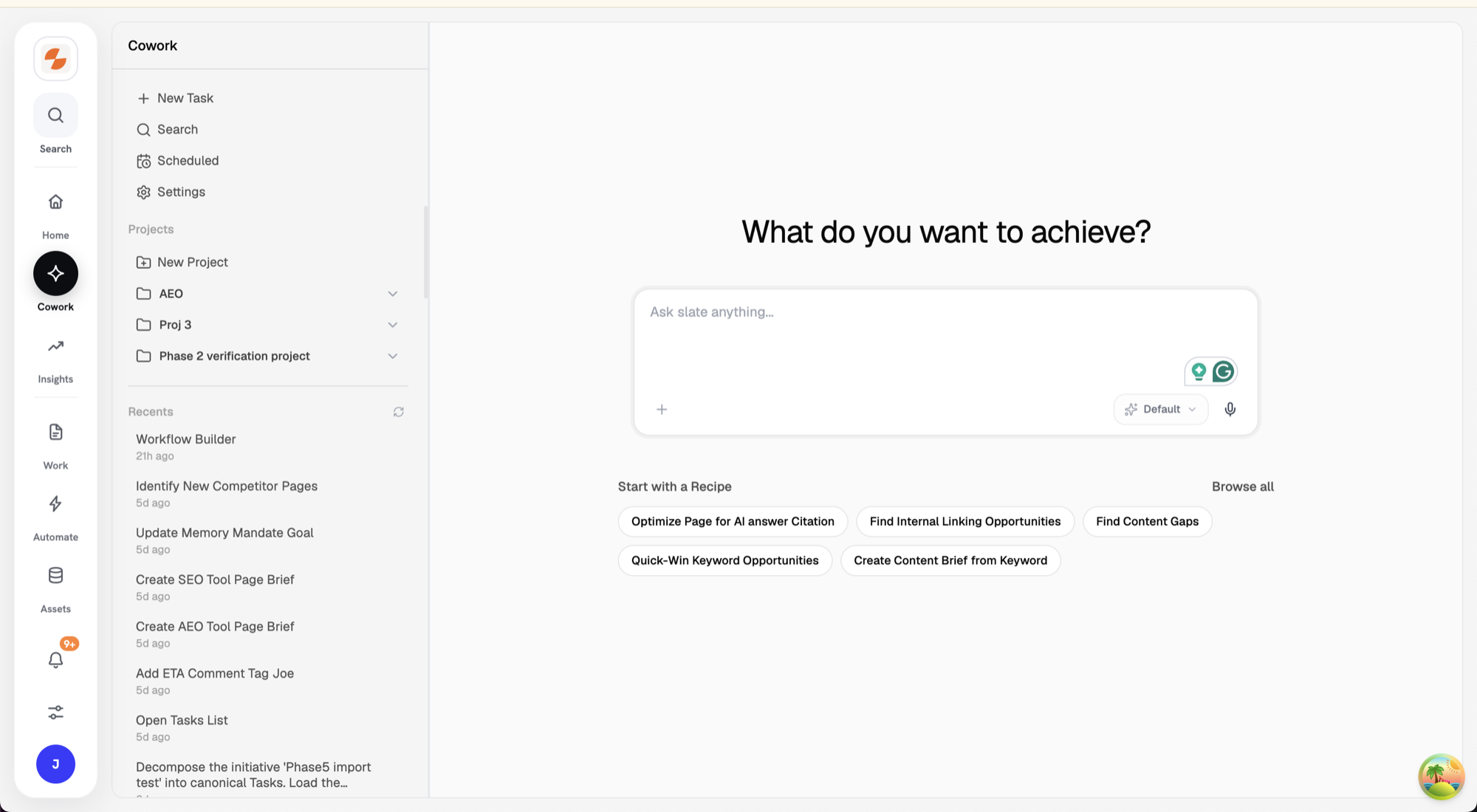This screenshot has height=812, width=1477.
Task: Expand Phase 2 verification project chevron
Action: coord(392,356)
